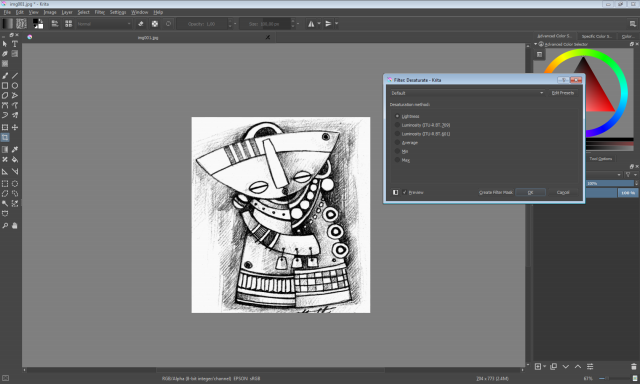Collapse the Advanced Color Selector docker
640x384 pixels.
536,44
